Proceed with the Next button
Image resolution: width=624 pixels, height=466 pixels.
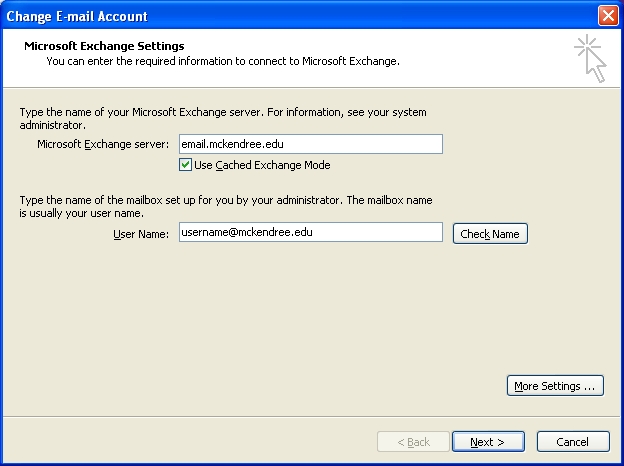[488, 441]
